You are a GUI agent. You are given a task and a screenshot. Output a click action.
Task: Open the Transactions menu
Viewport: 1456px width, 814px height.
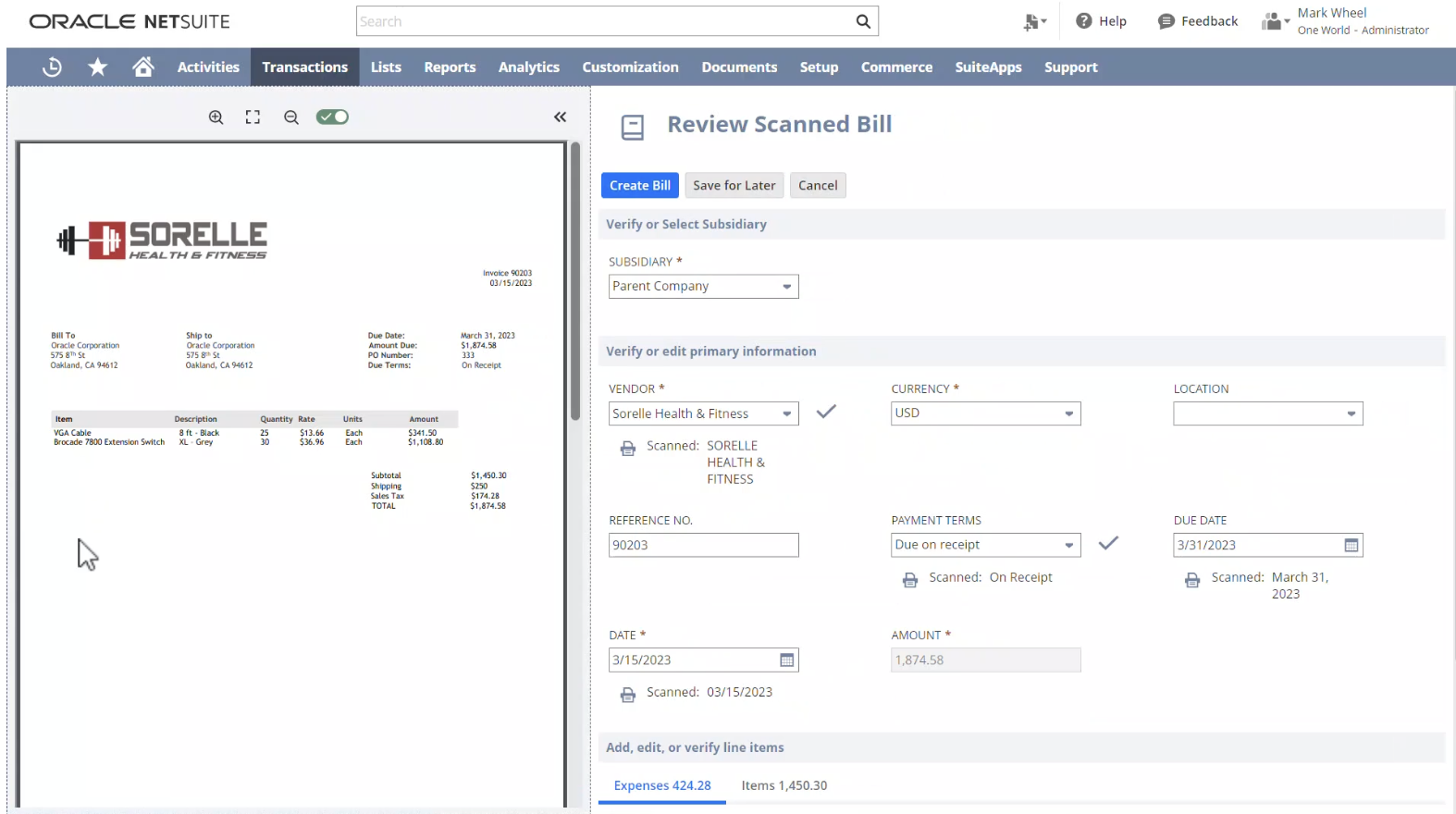[305, 67]
